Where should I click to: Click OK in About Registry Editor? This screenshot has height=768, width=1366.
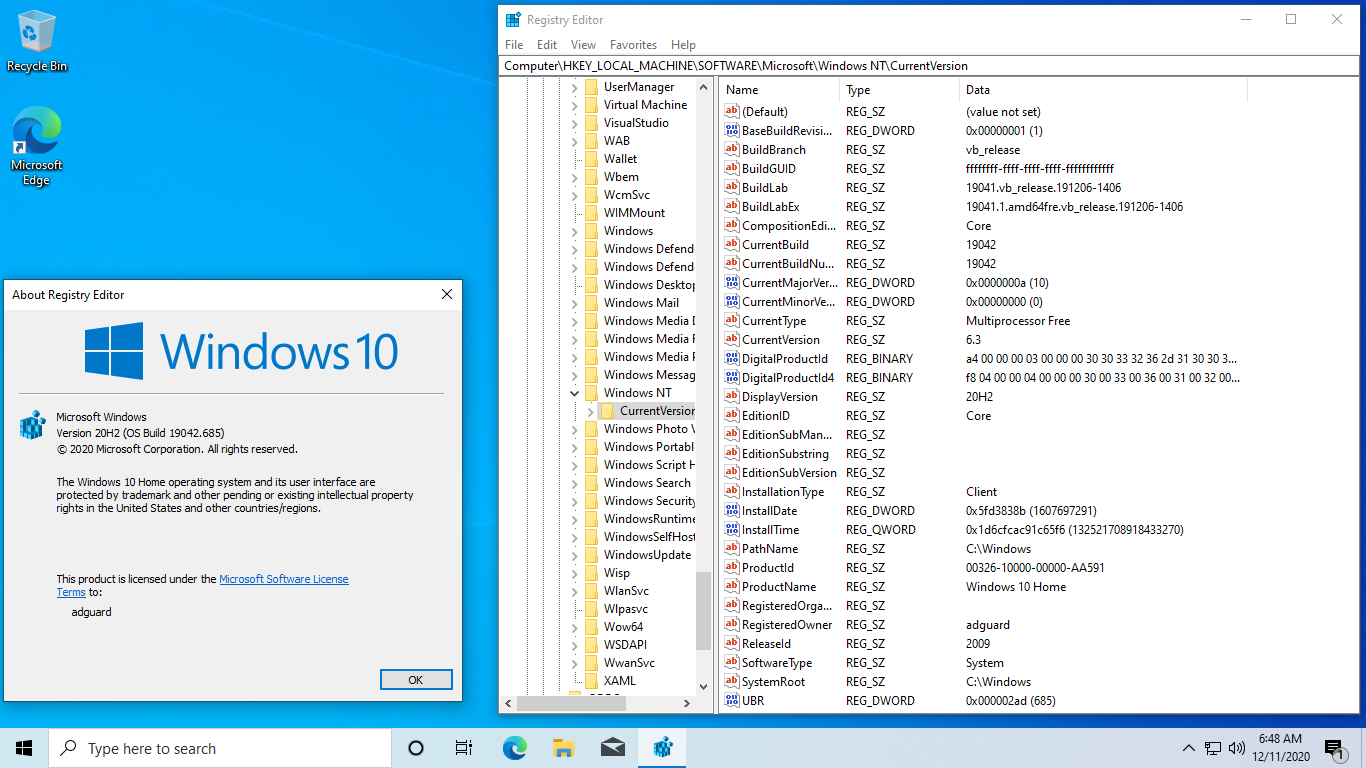click(x=416, y=680)
